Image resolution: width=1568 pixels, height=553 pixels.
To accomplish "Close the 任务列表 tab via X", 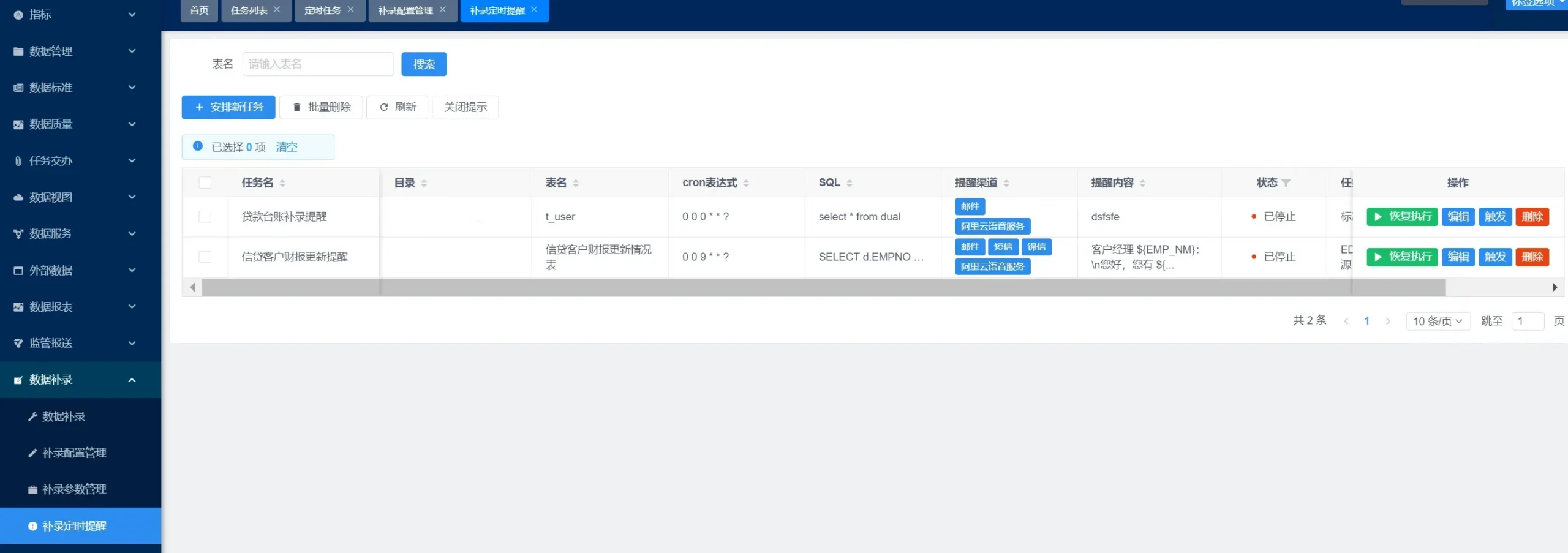I will pos(277,10).
